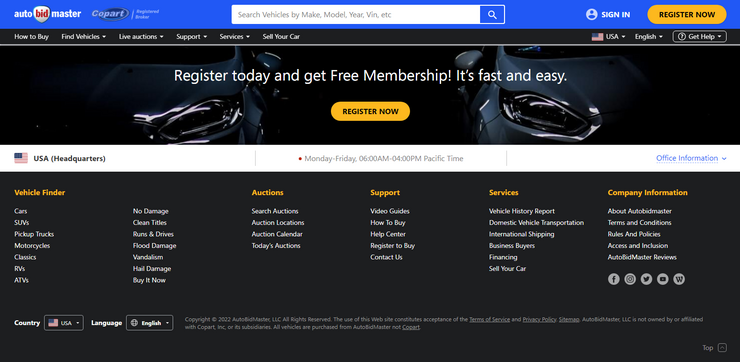Screen dimensions: 740x362
Task: Open the Privacy Policy link
Action: (x=539, y=320)
